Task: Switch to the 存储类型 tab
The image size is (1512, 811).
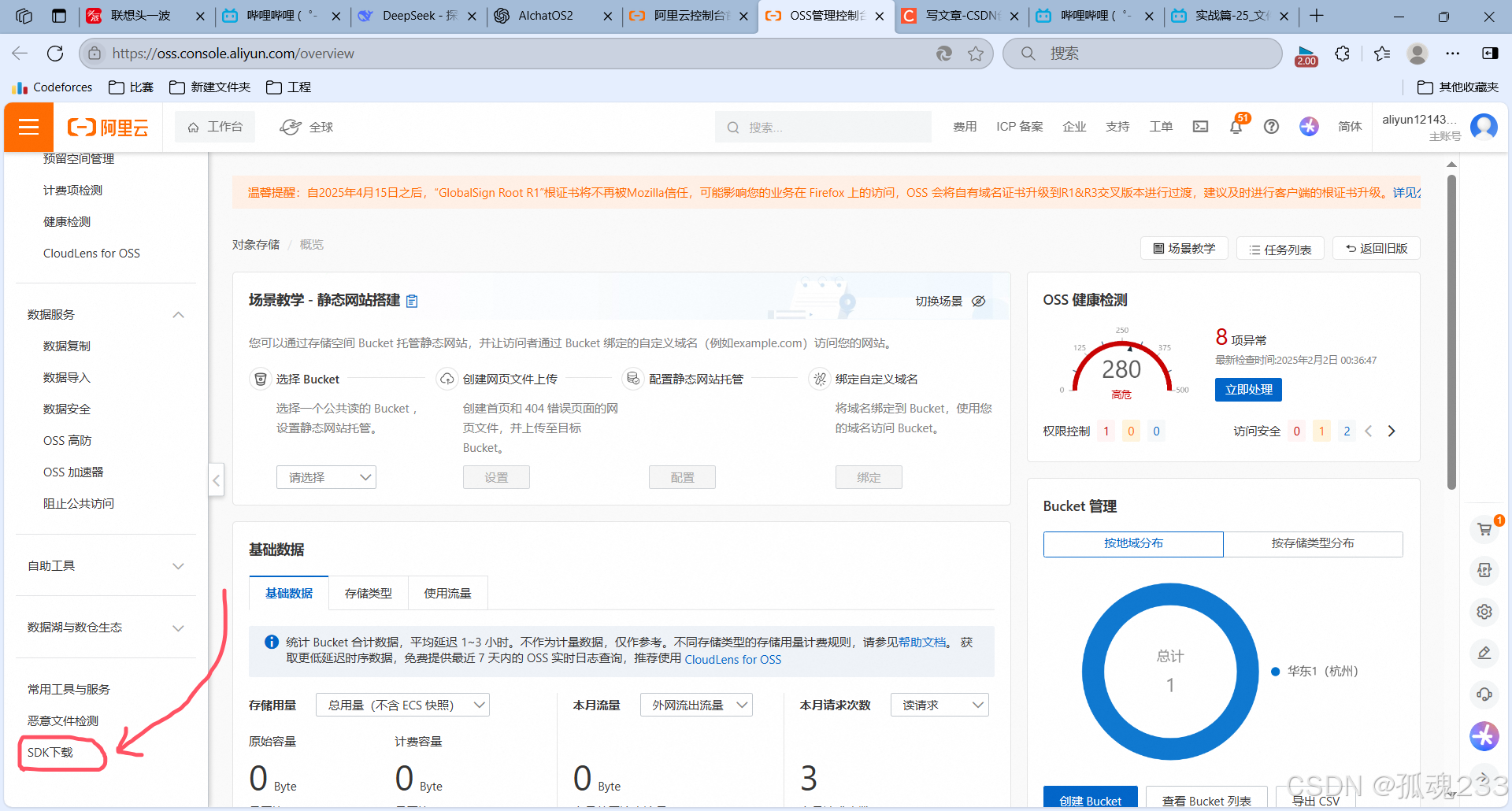Action: pyautogui.click(x=368, y=593)
